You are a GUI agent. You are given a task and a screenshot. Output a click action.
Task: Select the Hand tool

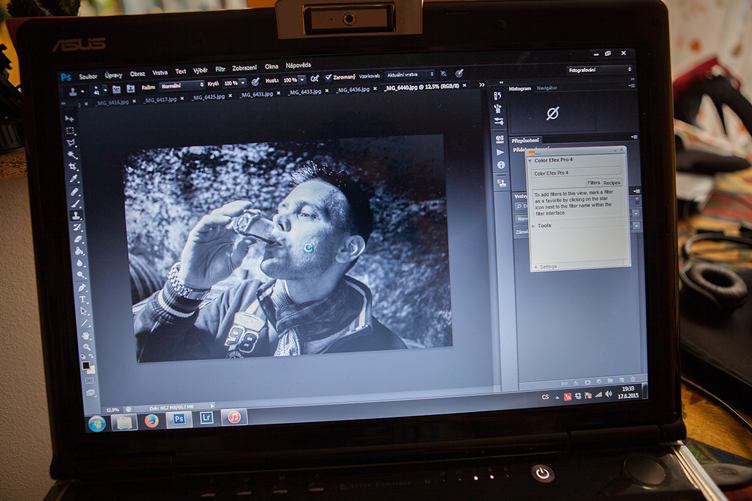tap(86, 336)
